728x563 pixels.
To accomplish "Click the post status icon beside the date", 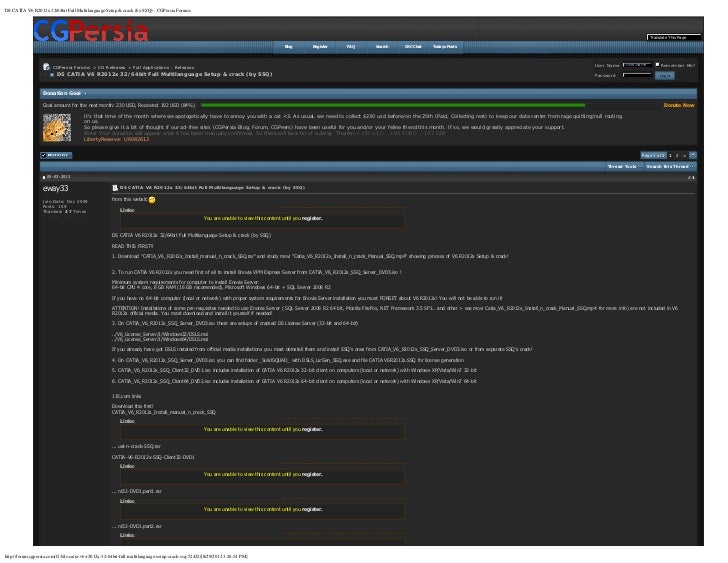I will coord(44,177).
